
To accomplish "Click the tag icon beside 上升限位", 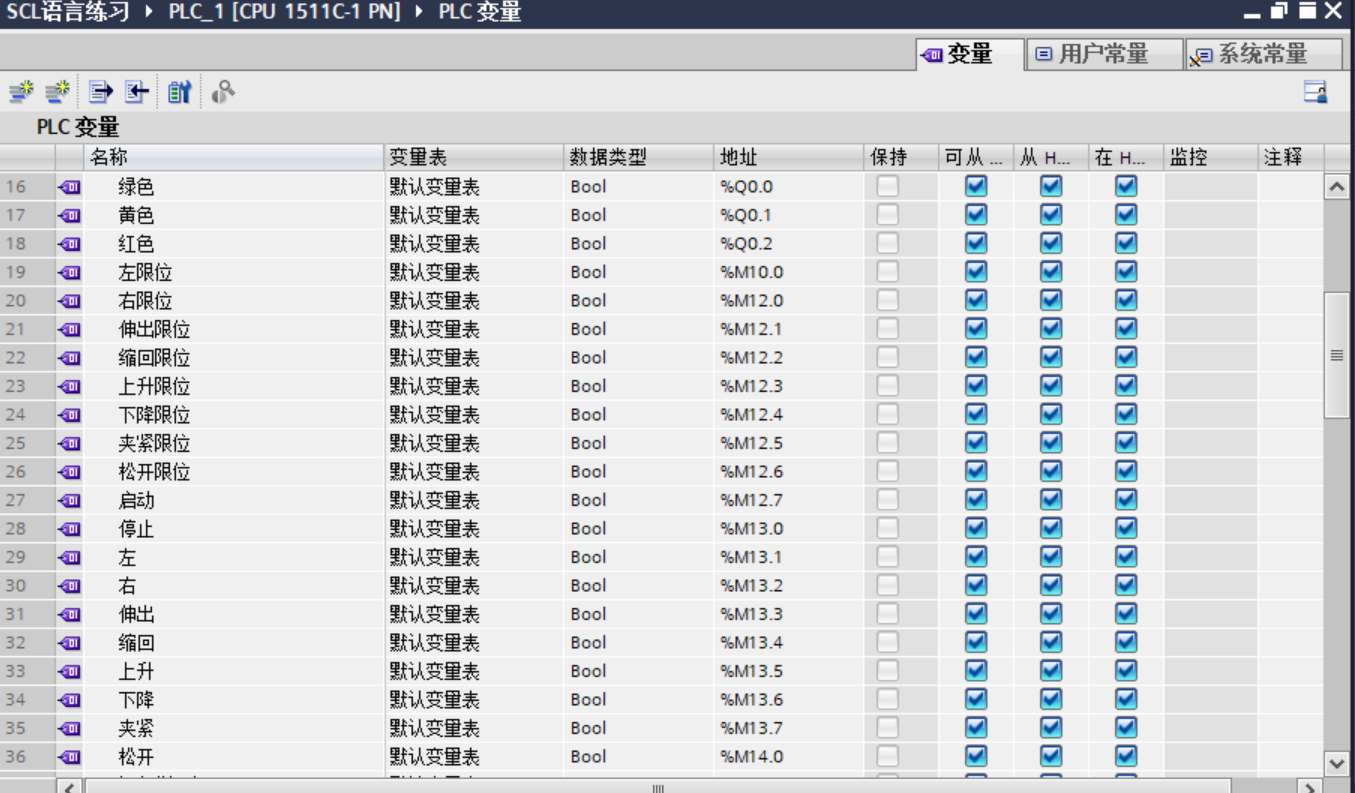I will coord(69,386).
